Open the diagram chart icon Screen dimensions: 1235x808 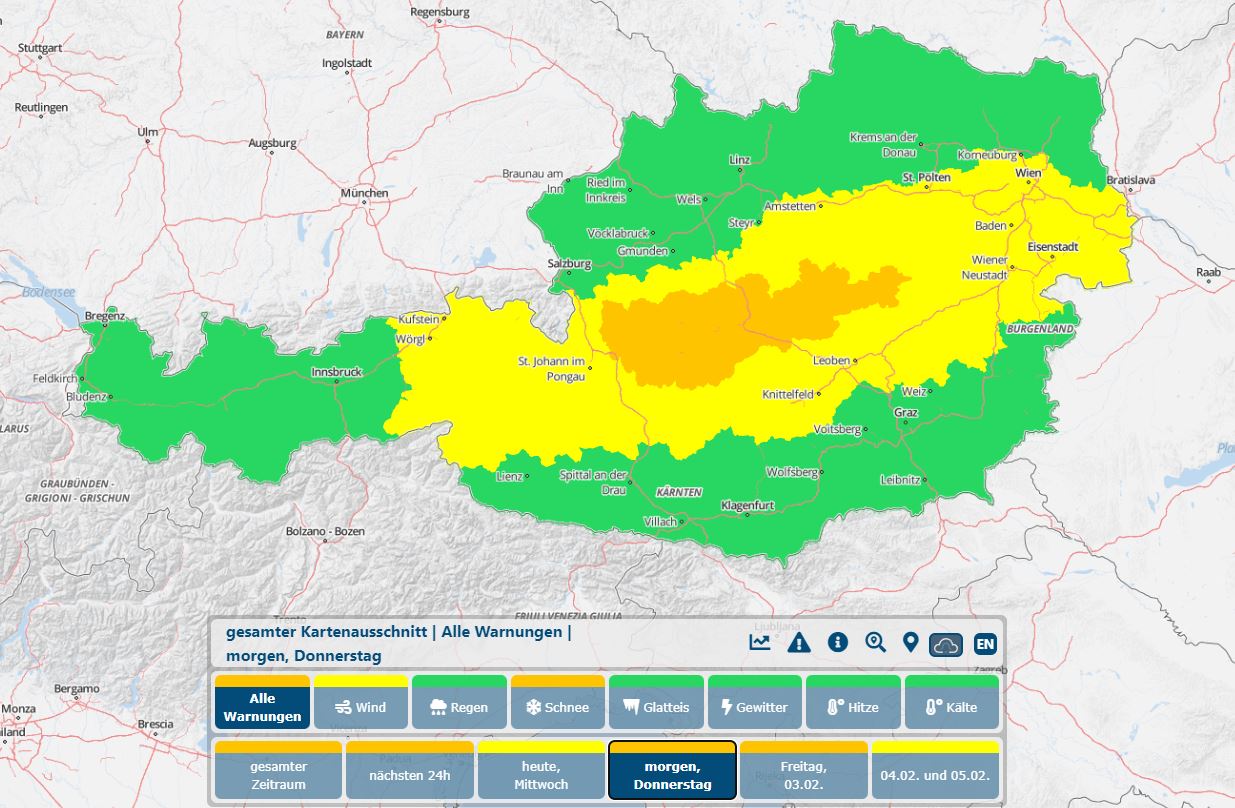point(758,643)
